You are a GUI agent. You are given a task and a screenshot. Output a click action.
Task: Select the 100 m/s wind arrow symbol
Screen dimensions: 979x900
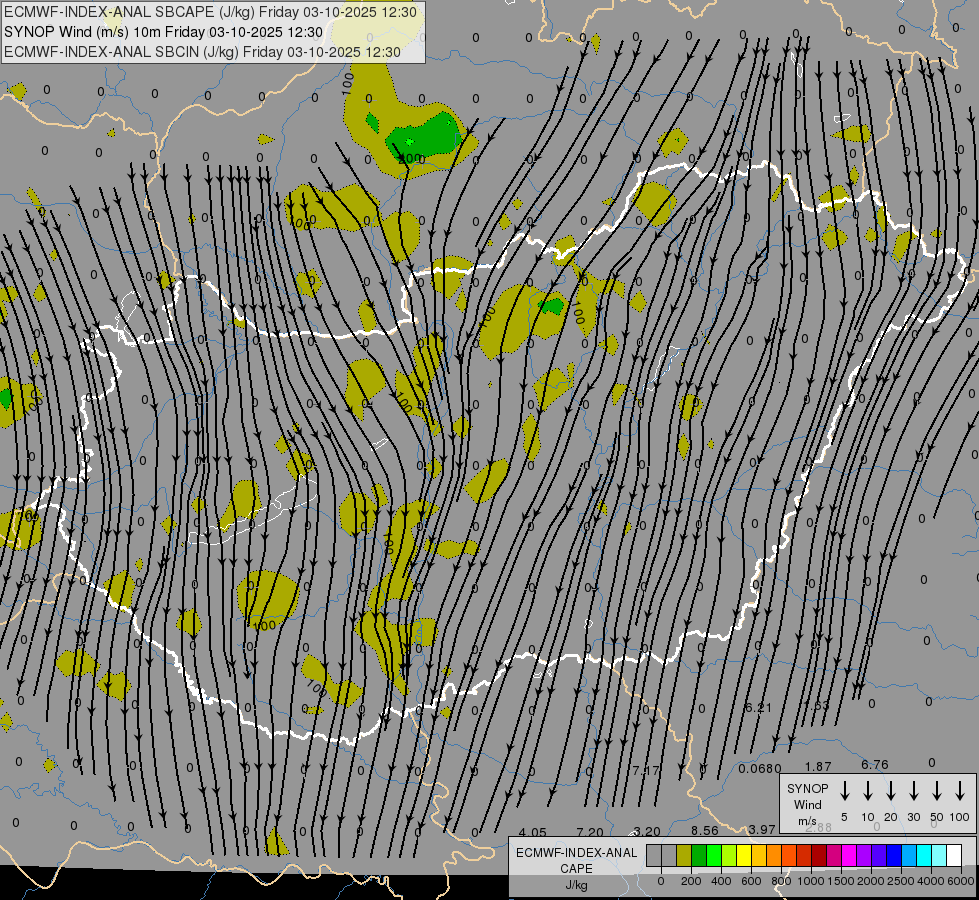pyautogui.click(x=960, y=792)
